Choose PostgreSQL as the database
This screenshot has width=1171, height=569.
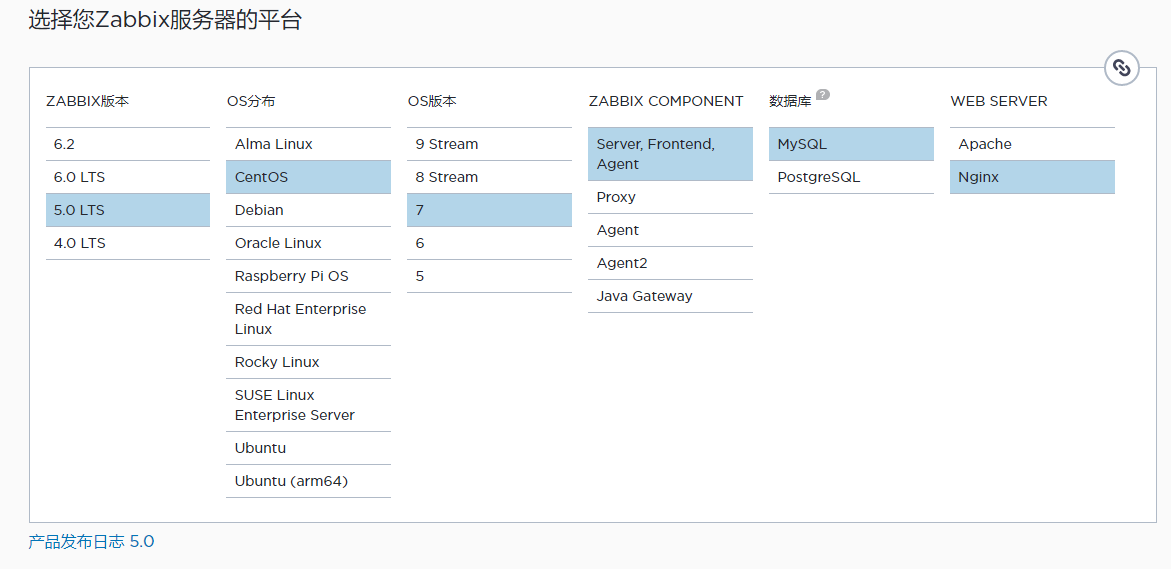851,177
